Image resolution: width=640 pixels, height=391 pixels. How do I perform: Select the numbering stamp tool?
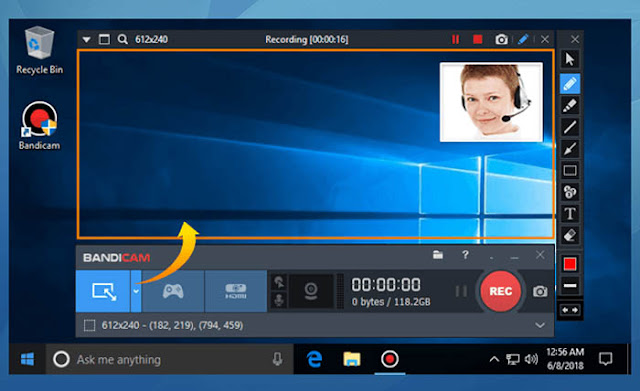[570, 192]
